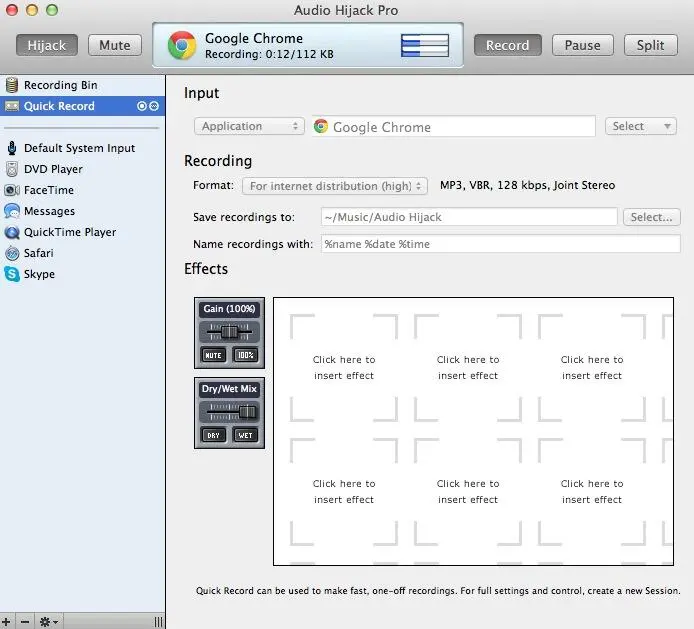
Task: Add a new session with plus button
Action: point(6,622)
